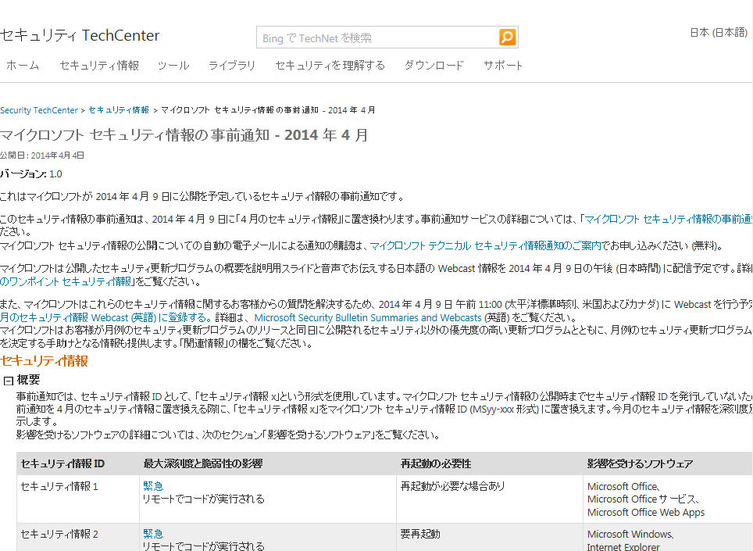
Task: Click the セキュリティ情報 ID column header
Action: pos(62,464)
